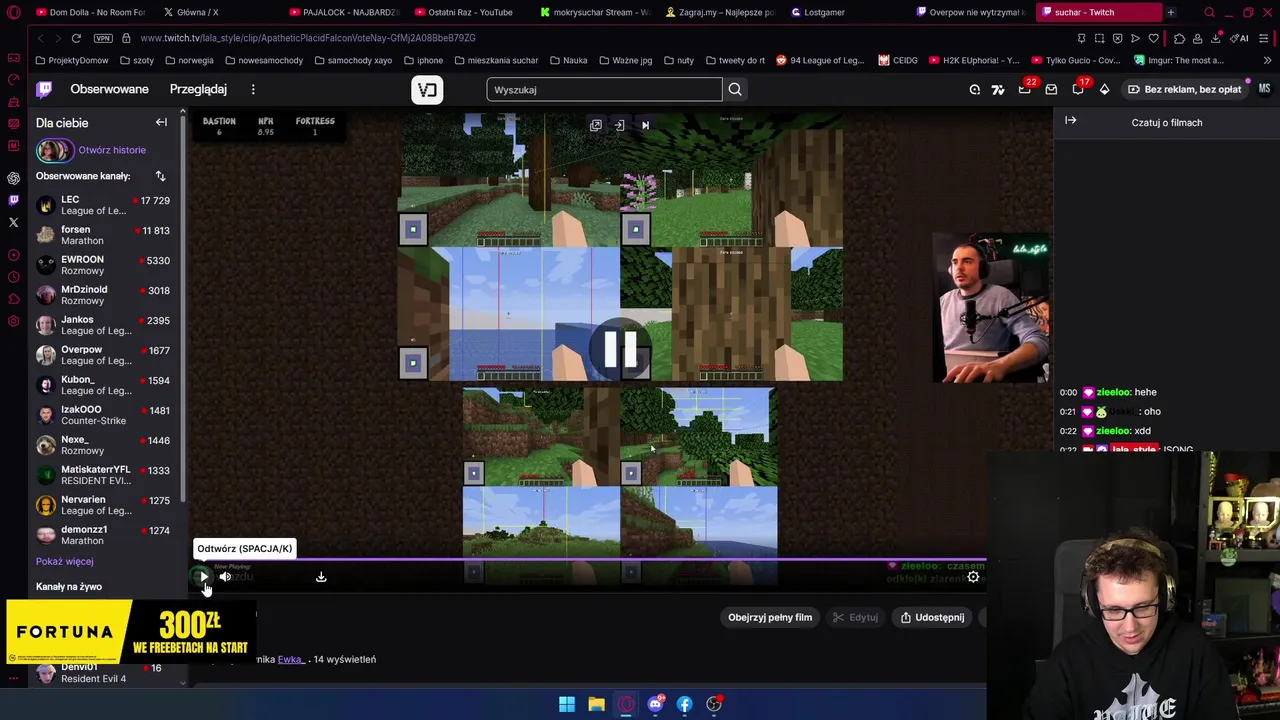This screenshot has height=720, width=1280.
Task: Open the ProjektyDomow bookmark folder
Action: (x=71, y=60)
